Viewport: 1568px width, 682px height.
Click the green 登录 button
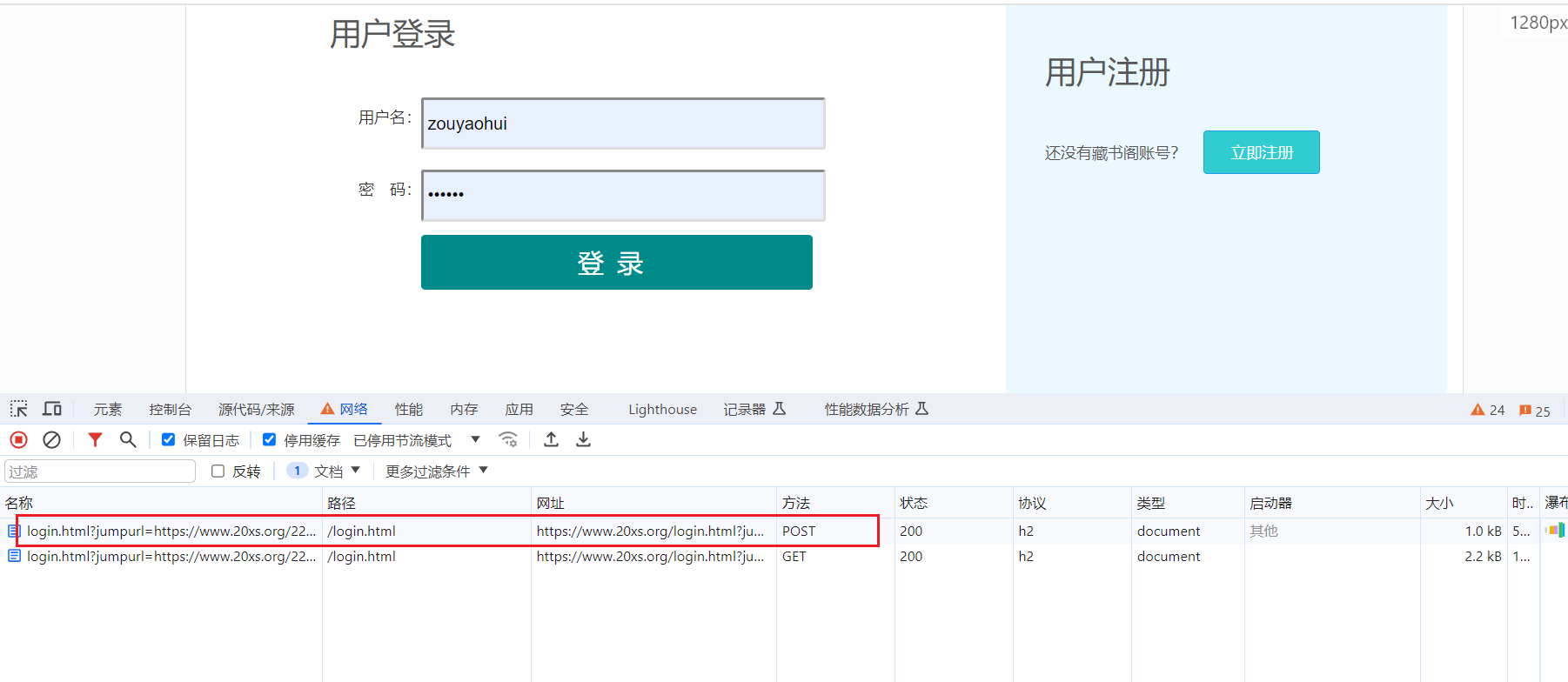617,262
